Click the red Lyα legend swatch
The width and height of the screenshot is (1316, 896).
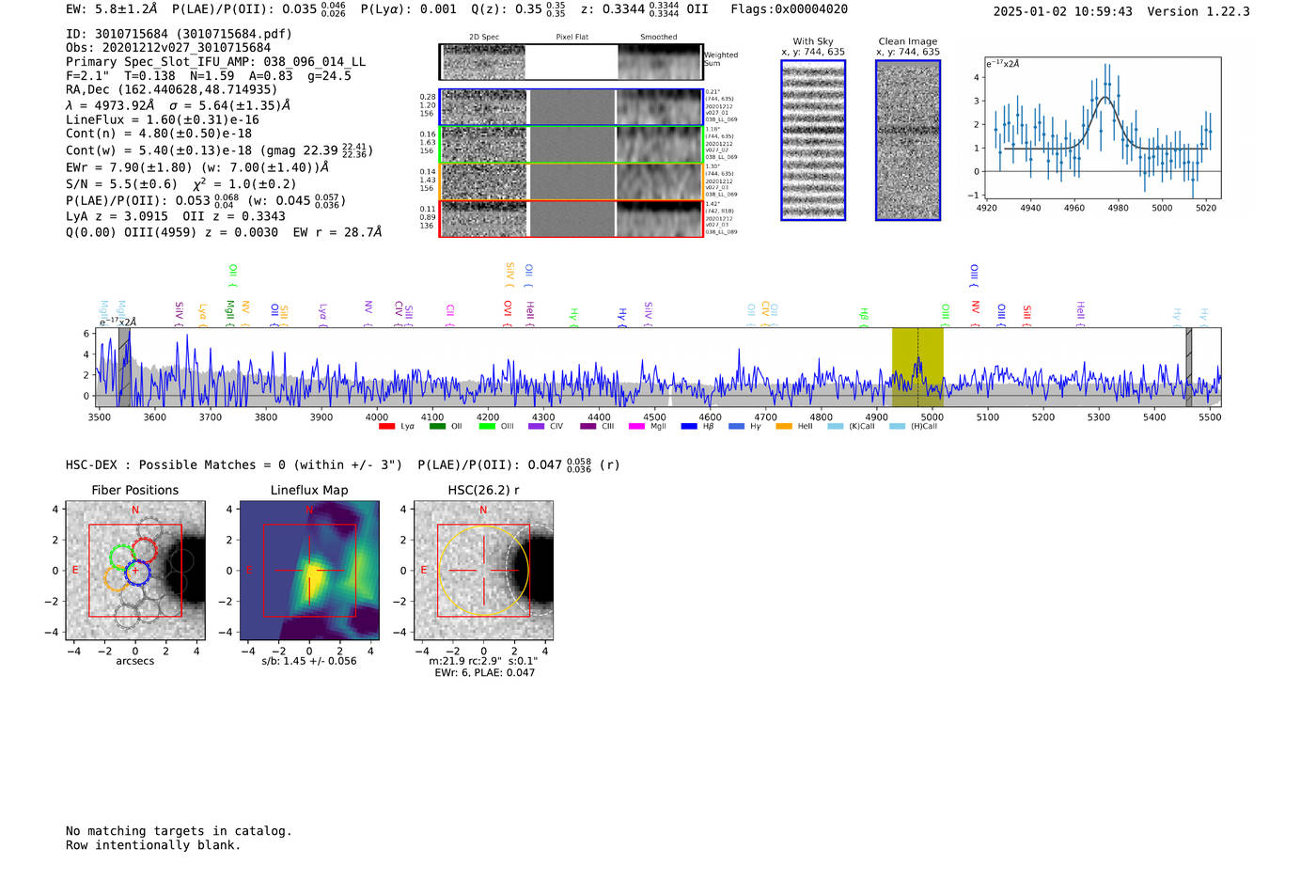pyautogui.click(x=386, y=427)
